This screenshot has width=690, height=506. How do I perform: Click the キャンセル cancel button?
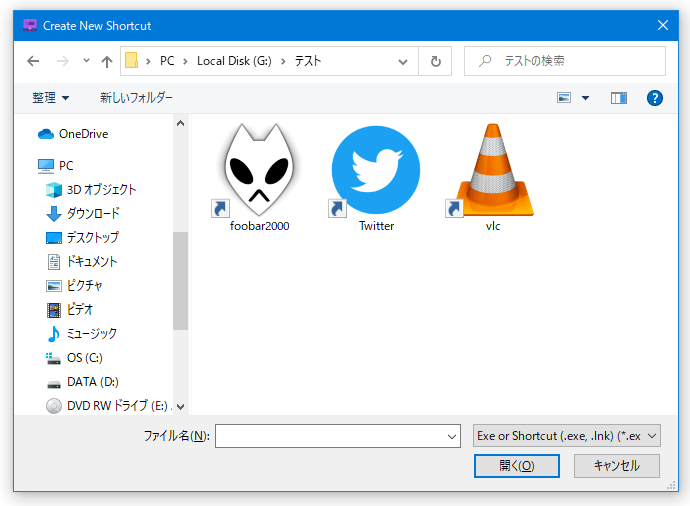click(x=617, y=466)
